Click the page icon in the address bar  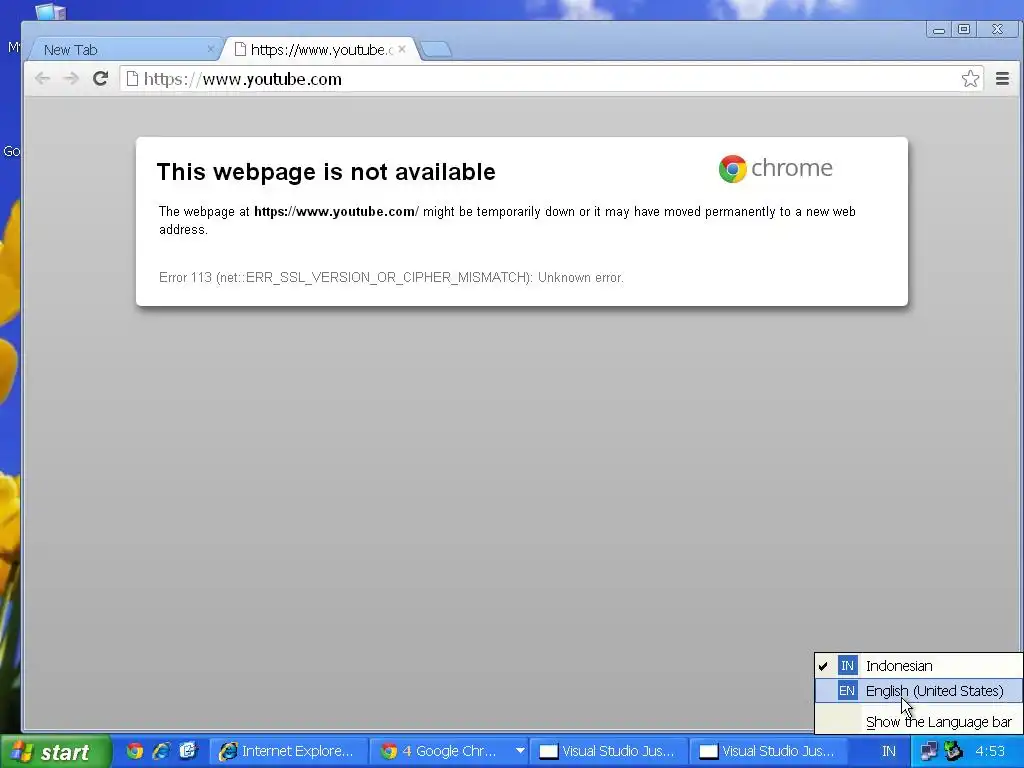click(x=132, y=79)
